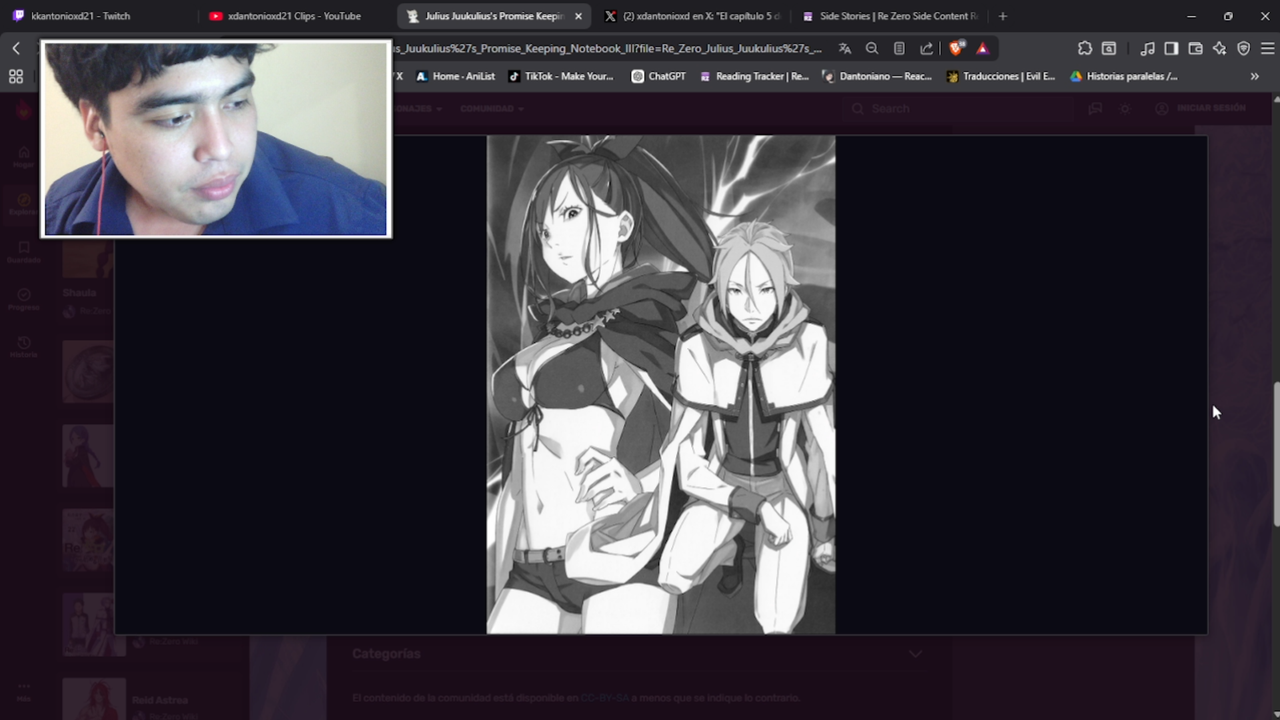Click the translate page icon
This screenshot has height=720, width=1280.
(845, 48)
